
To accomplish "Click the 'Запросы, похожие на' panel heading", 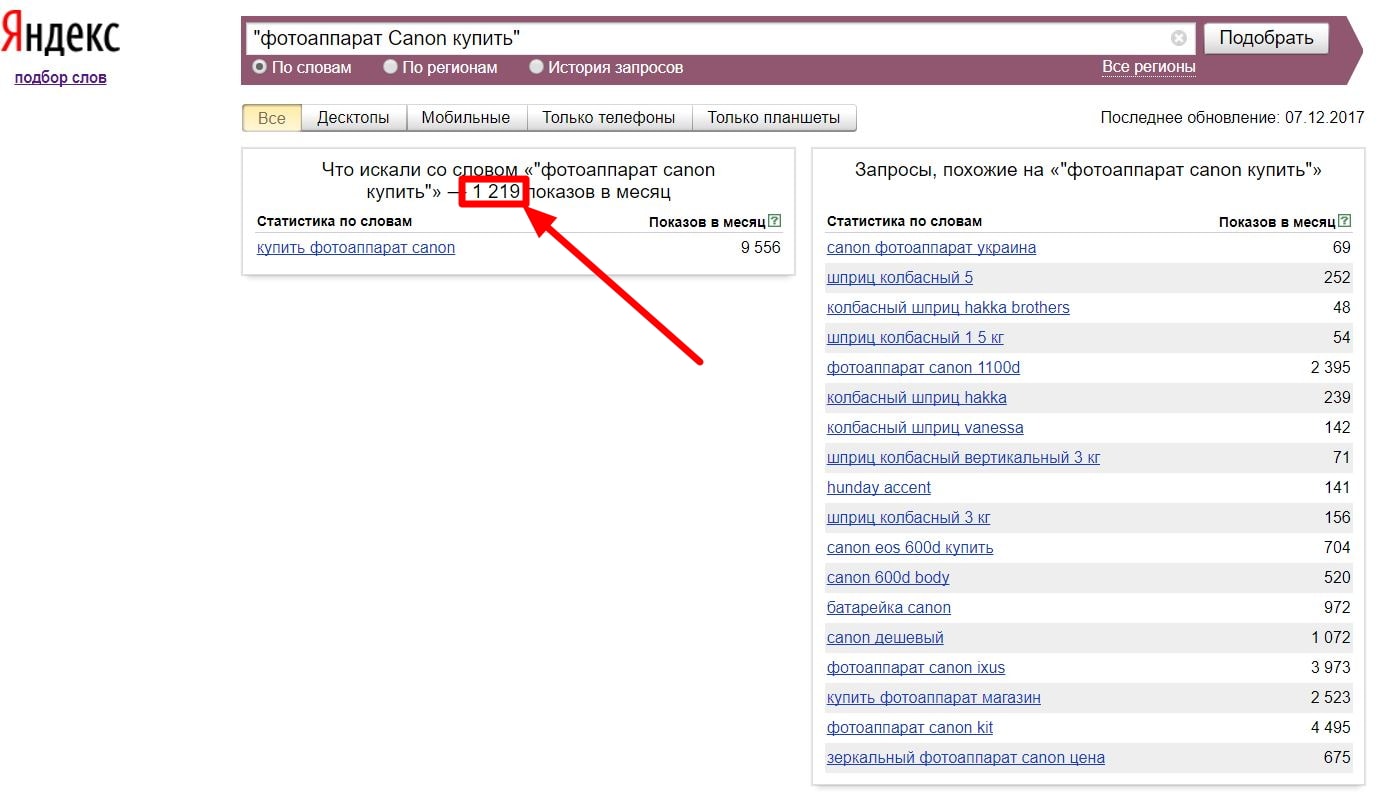I will click(1088, 170).
